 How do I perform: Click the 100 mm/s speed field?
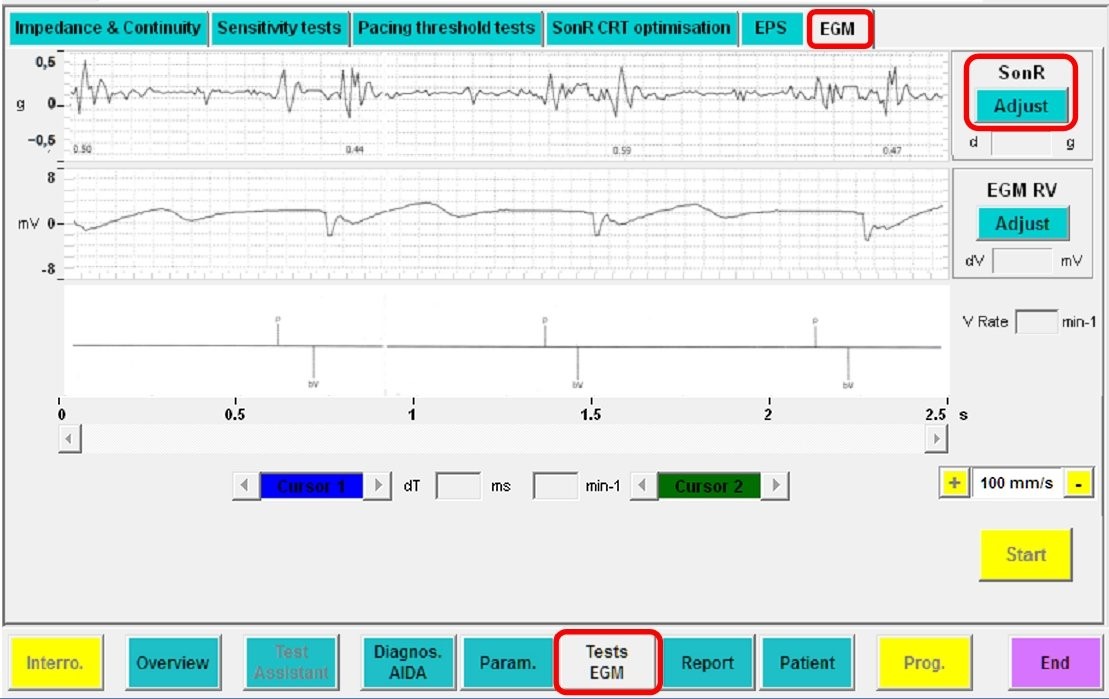pos(1016,483)
